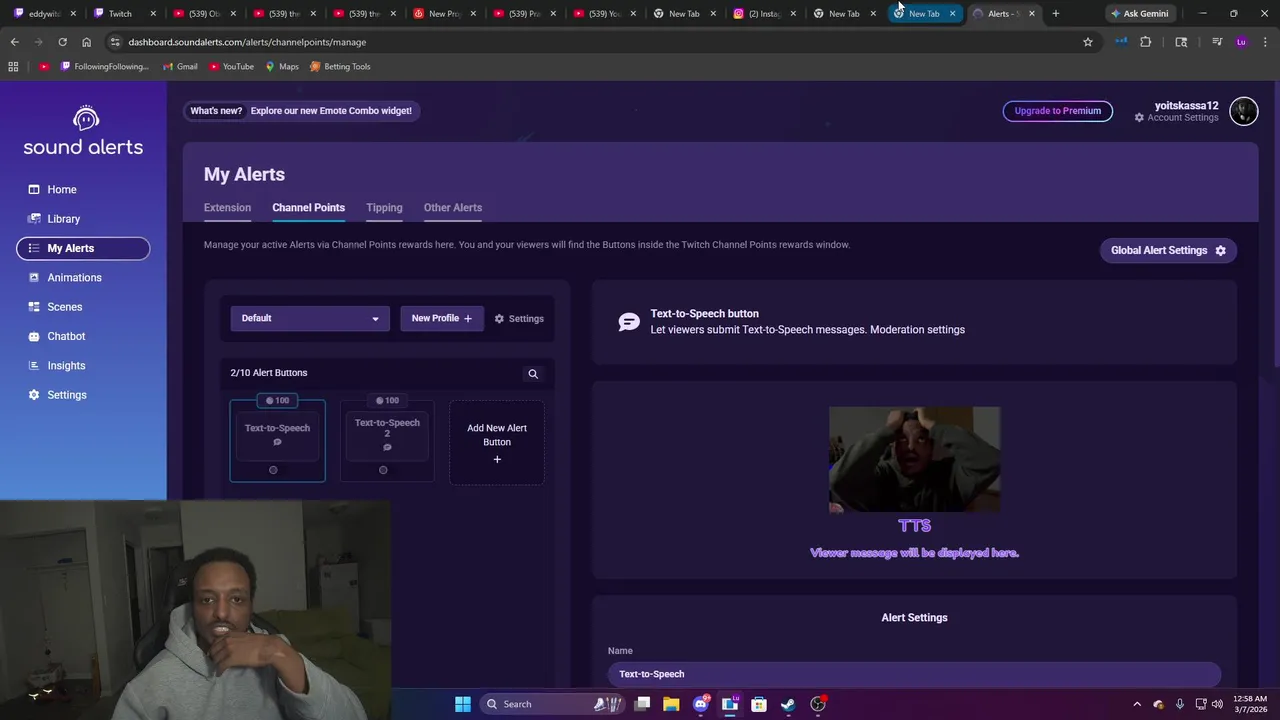The width and height of the screenshot is (1280, 720).
Task: Click Ask Gemini button
Action: [1139, 14]
